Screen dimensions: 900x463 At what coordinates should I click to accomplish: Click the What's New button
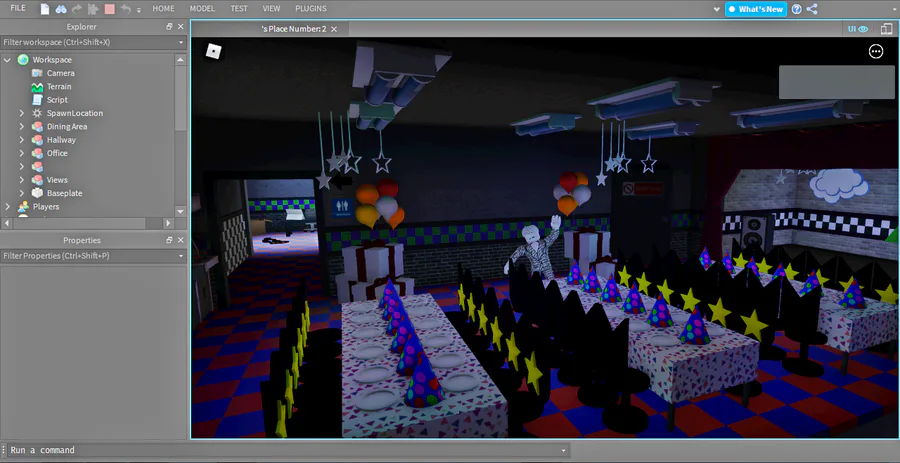(756, 9)
